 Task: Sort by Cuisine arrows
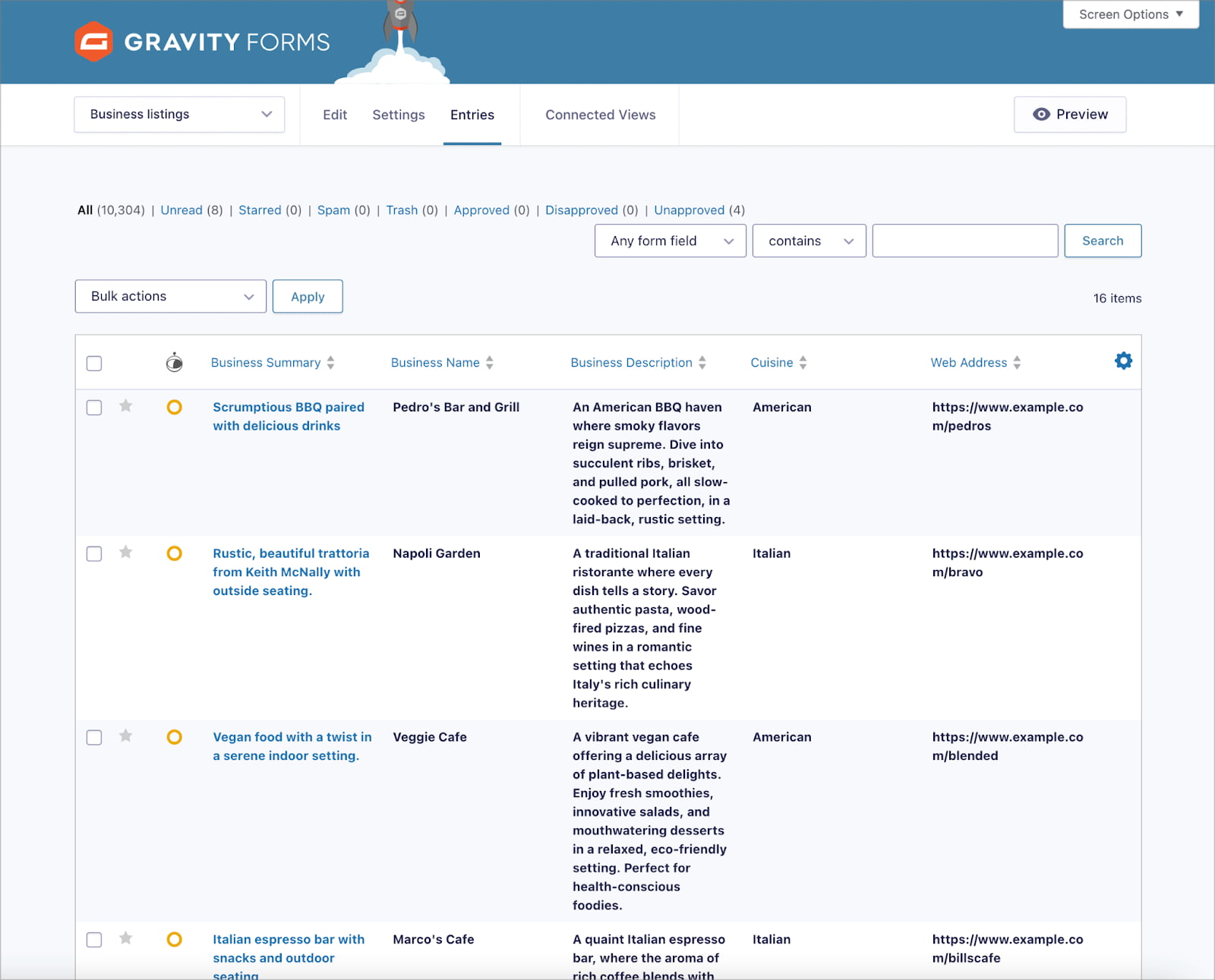(803, 363)
